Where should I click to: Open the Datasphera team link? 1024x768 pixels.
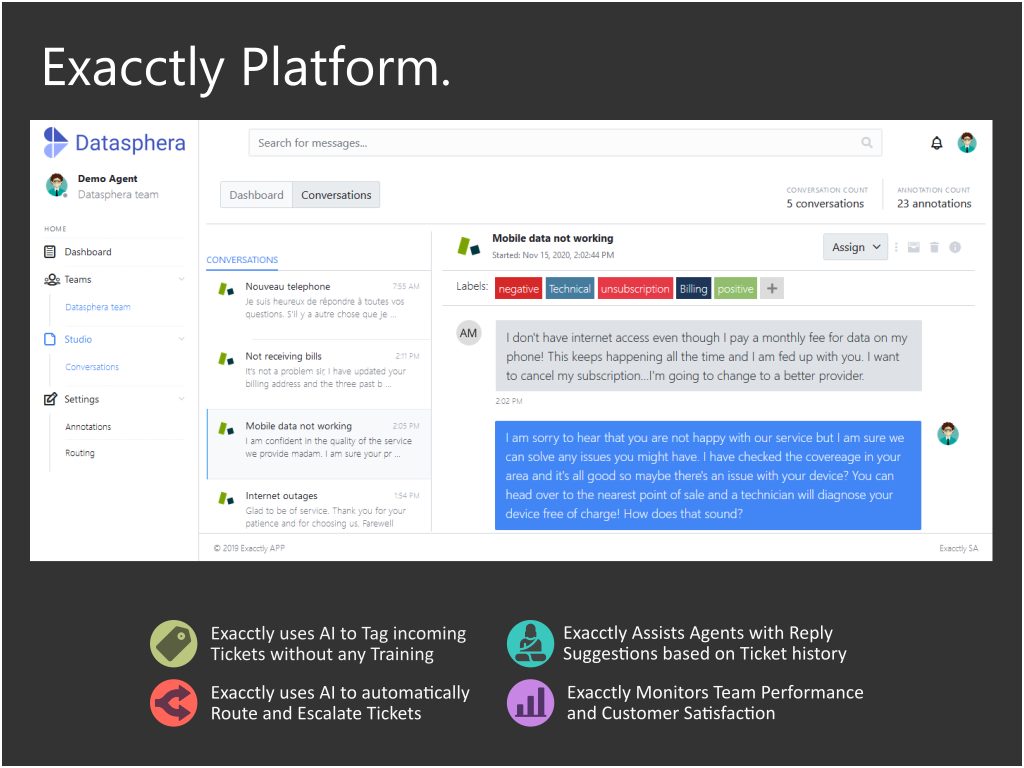click(98, 307)
